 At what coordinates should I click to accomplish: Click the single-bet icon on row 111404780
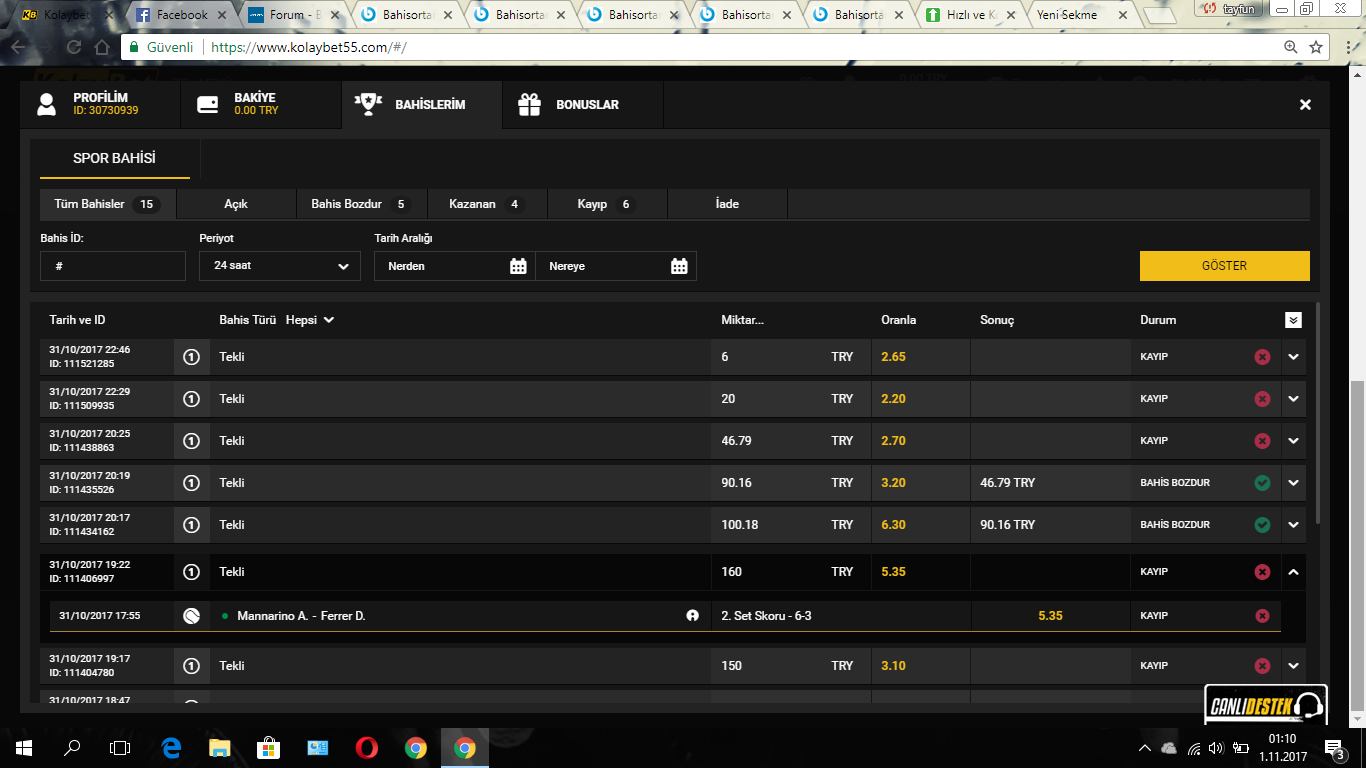click(191, 666)
